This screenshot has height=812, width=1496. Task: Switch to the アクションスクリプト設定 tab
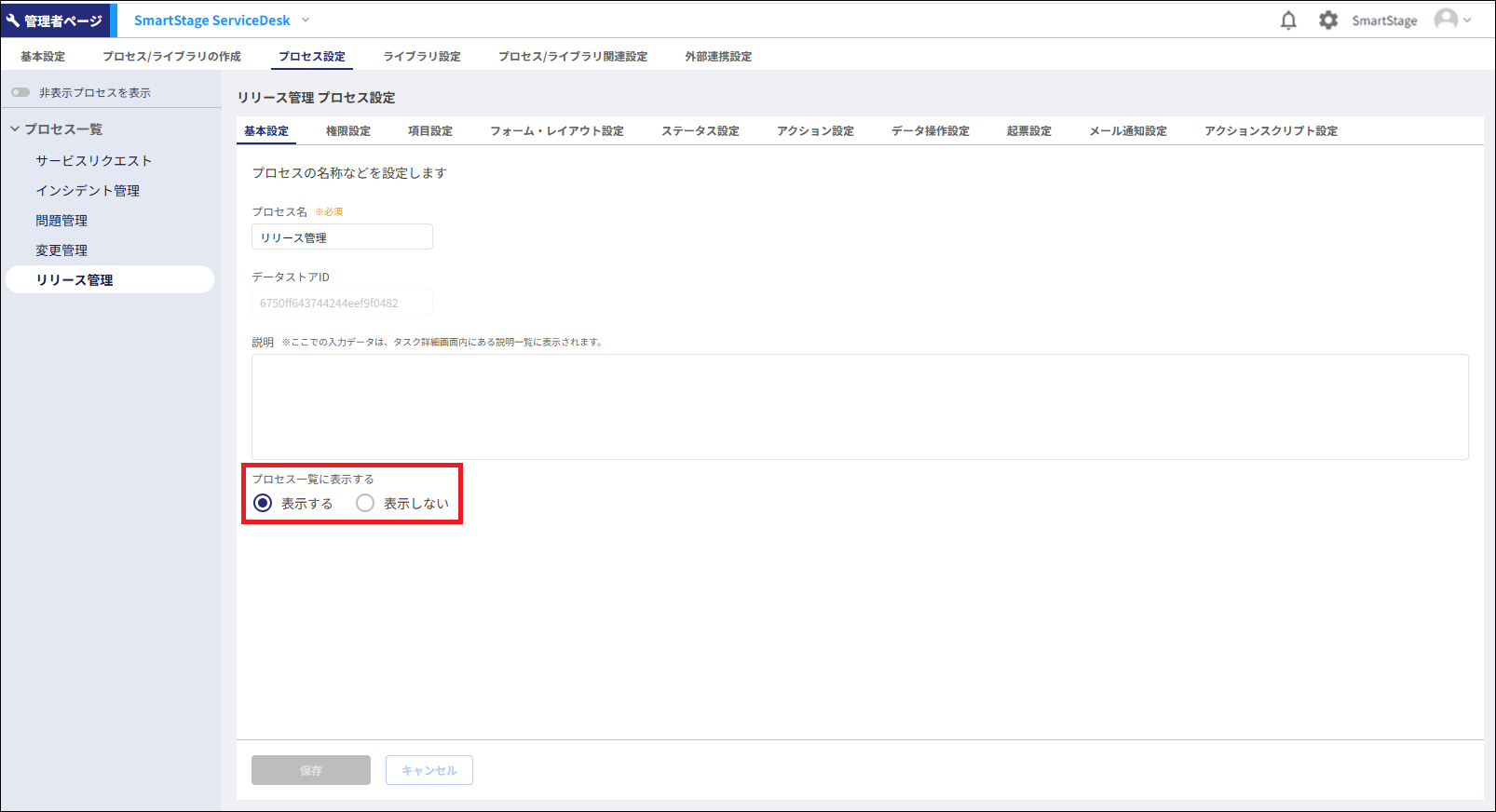1271,131
